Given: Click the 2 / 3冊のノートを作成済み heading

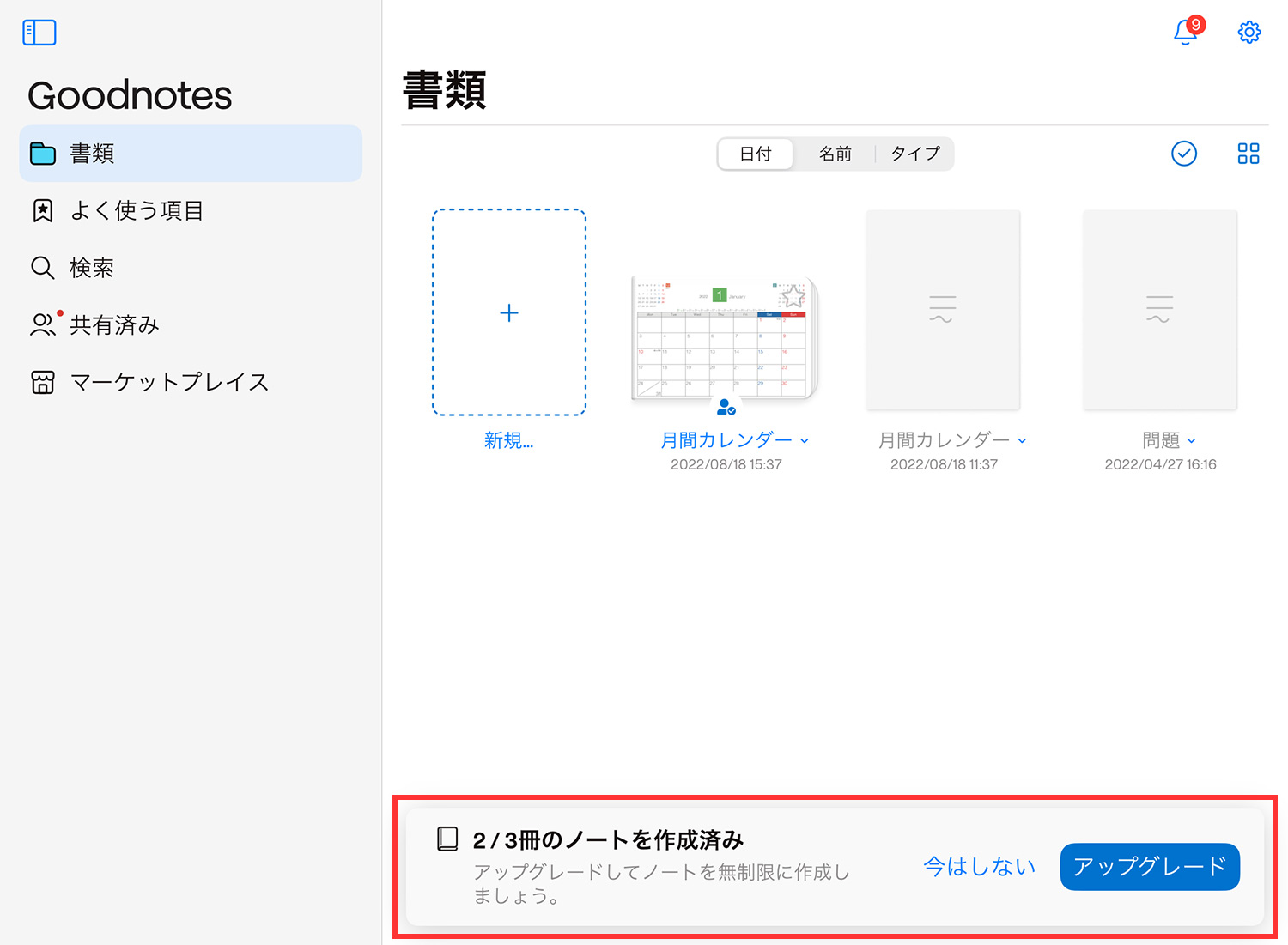Looking at the screenshot, I should point(608,839).
